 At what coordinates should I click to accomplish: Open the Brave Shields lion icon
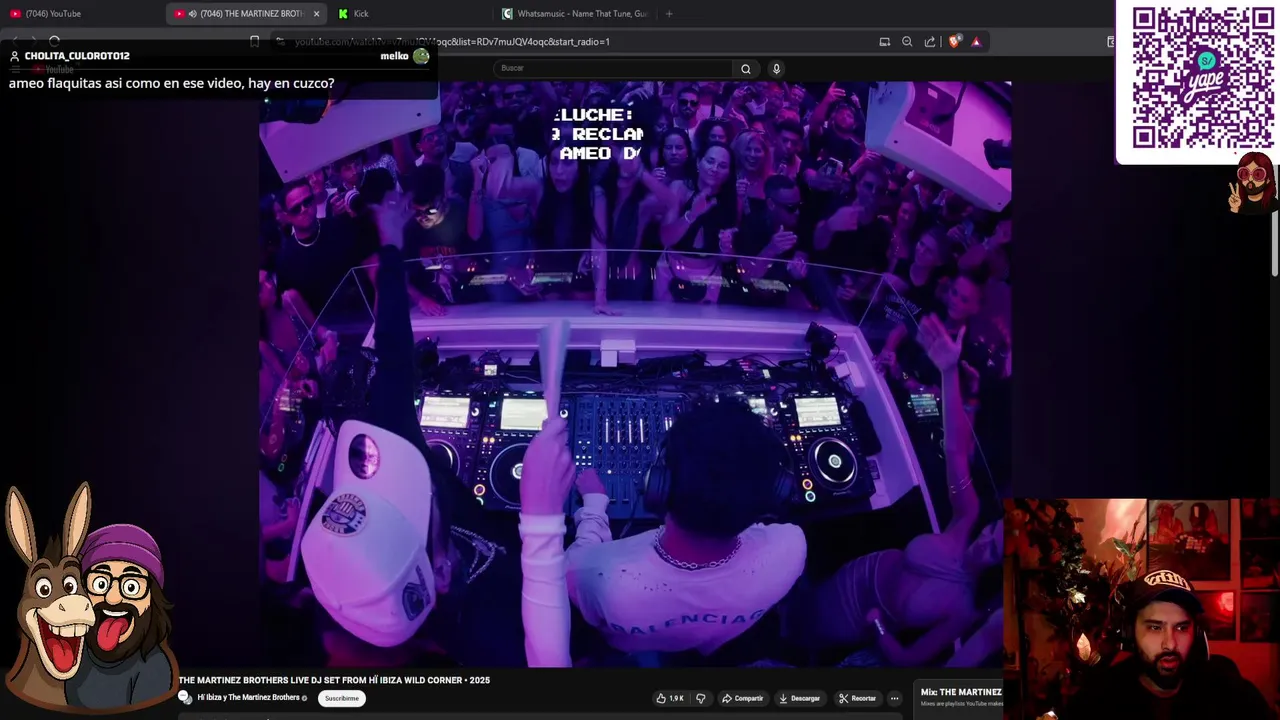click(954, 42)
